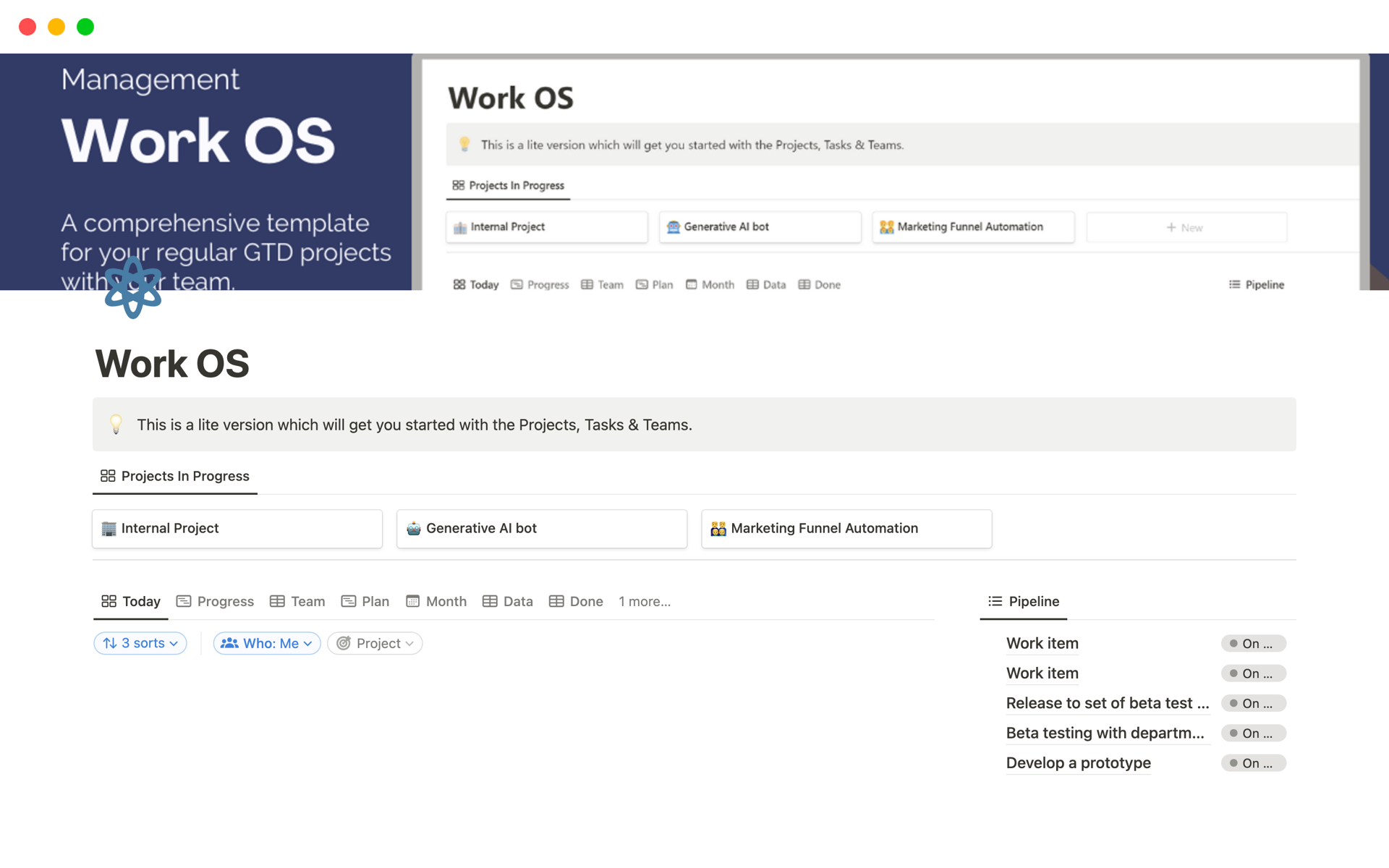Click the Internal Project building icon
The width and height of the screenshot is (1389, 868).
click(x=109, y=529)
